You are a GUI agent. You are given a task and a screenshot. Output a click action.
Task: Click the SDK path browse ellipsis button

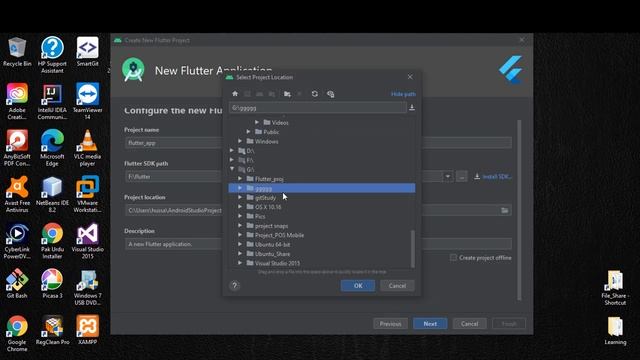tap(462, 177)
